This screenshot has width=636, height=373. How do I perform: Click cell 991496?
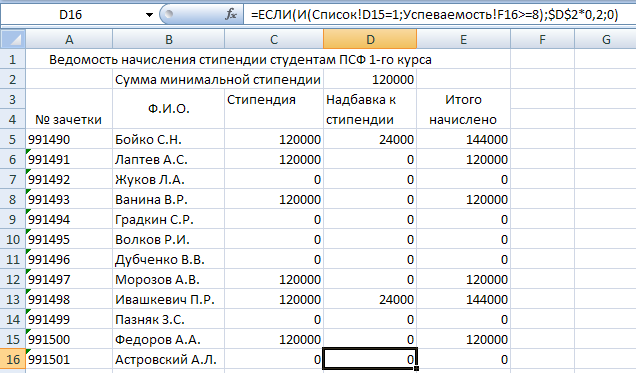(69, 259)
